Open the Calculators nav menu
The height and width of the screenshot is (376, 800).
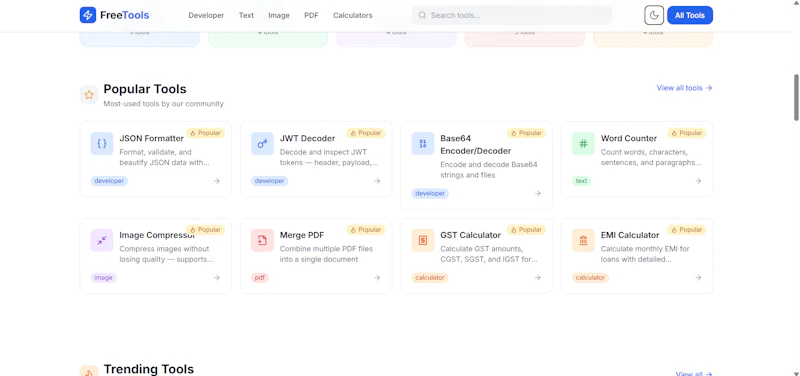click(353, 15)
